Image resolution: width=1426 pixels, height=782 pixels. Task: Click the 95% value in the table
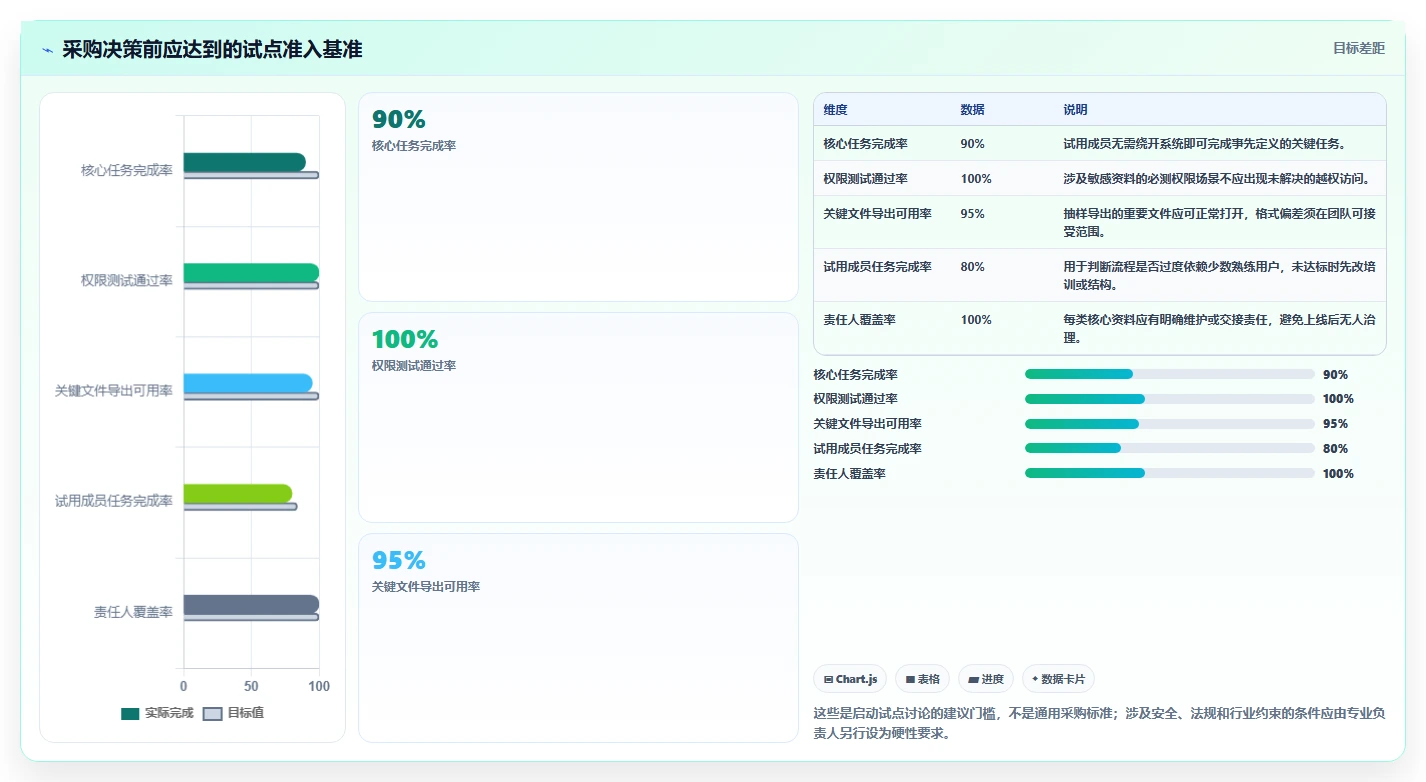tap(972, 214)
